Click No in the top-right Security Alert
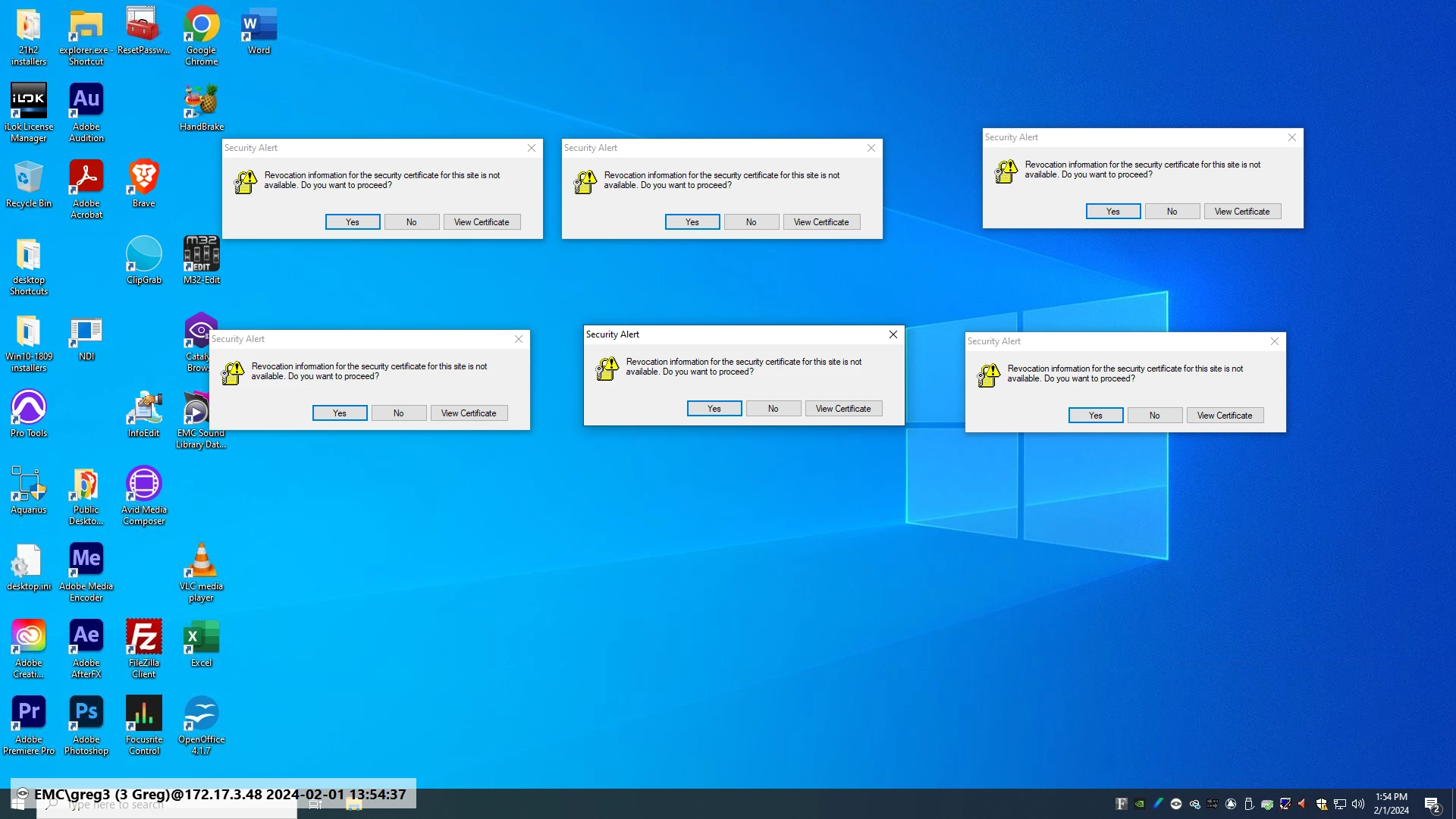1456x819 pixels. pyautogui.click(x=1172, y=212)
